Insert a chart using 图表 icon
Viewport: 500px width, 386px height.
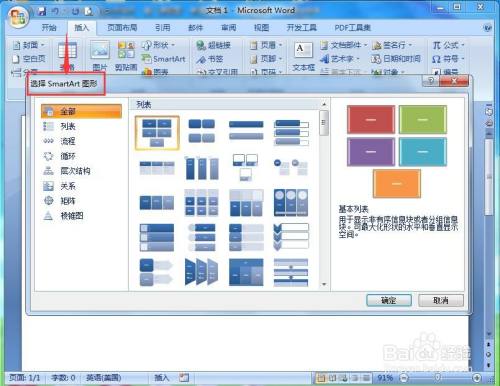click(x=155, y=71)
